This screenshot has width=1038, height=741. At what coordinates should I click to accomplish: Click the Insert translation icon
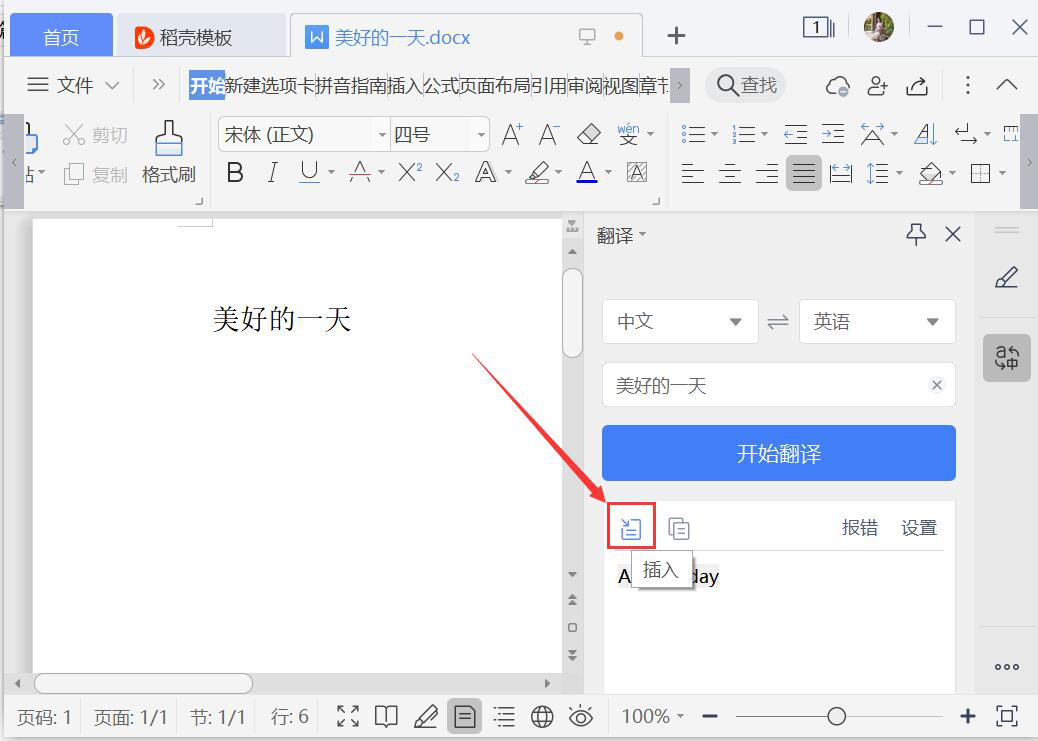coord(631,528)
